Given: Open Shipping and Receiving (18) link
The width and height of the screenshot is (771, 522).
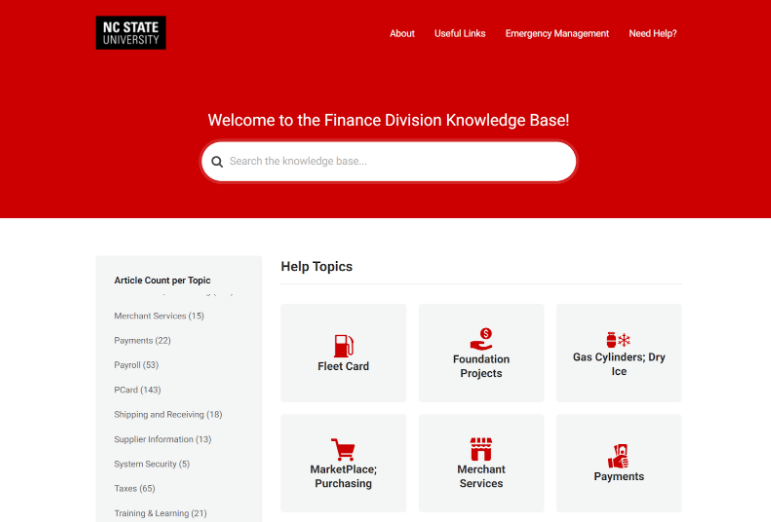Looking at the screenshot, I should click(168, 414).
